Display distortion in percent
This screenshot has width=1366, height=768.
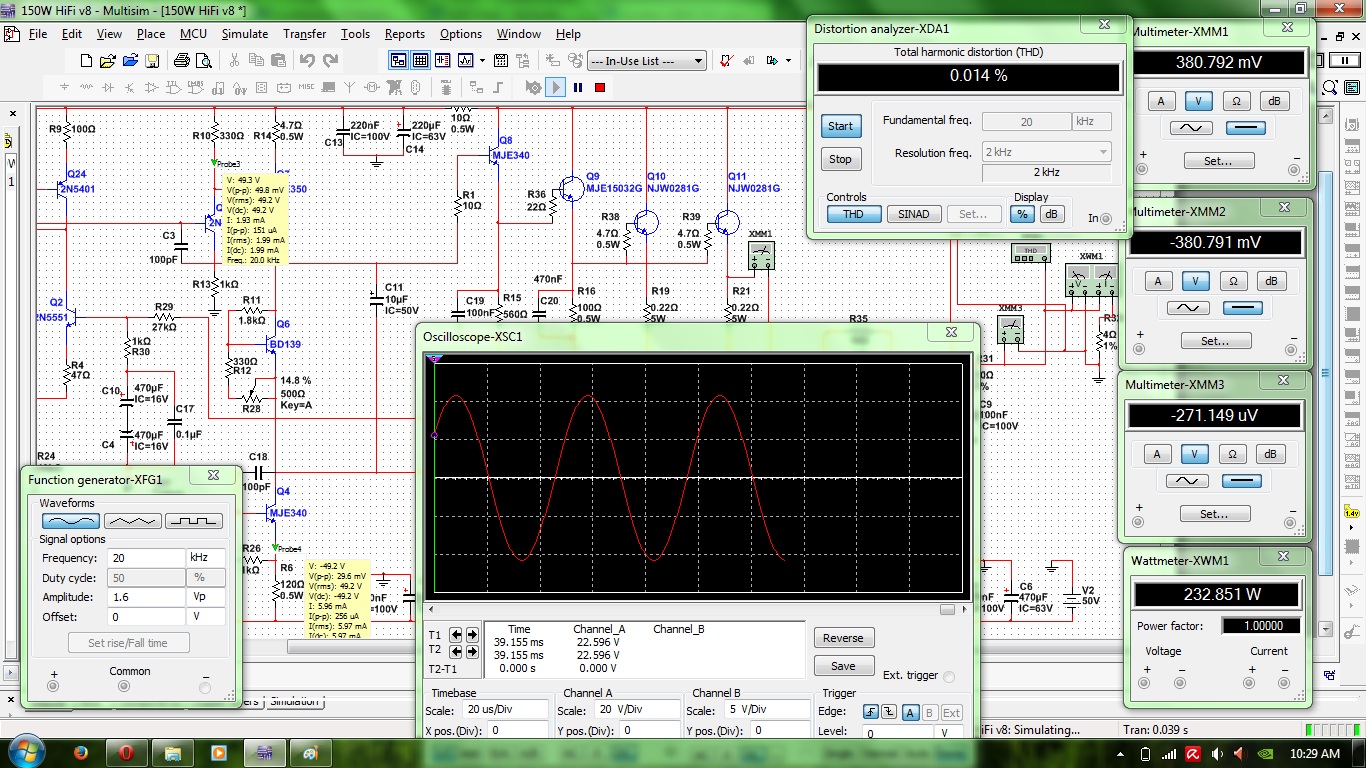1022,214
